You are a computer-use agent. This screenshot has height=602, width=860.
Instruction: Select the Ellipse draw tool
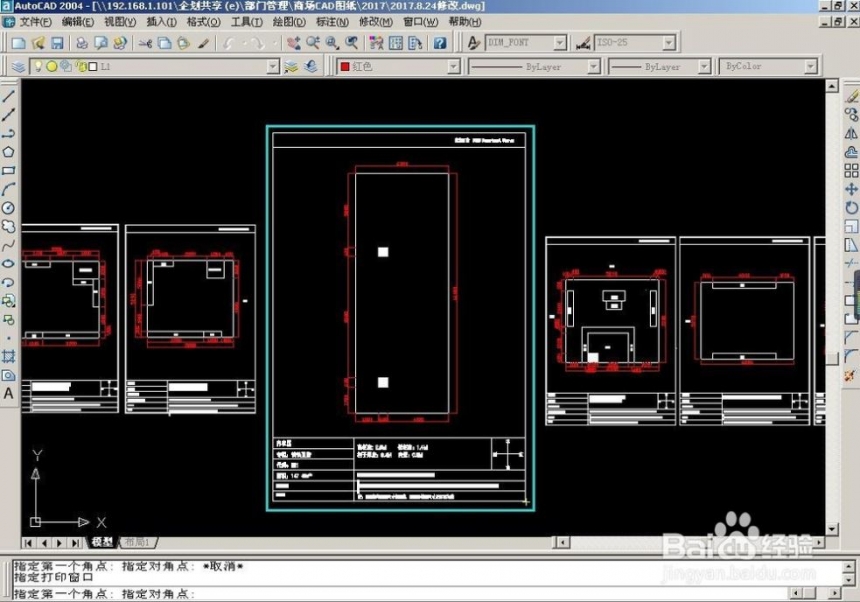click(x=9, y=264)
